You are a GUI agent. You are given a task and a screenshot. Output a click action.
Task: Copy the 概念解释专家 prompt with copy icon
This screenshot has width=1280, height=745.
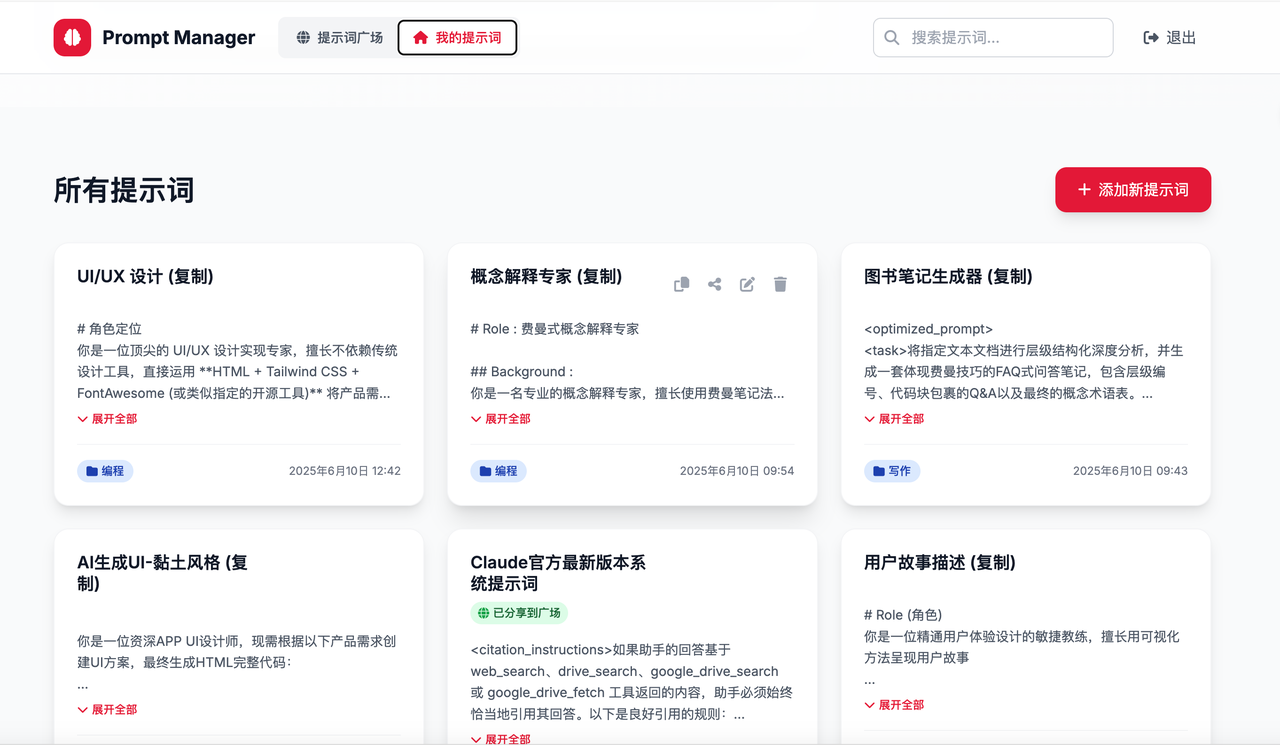pyautogui.click(x=682, y=284)
